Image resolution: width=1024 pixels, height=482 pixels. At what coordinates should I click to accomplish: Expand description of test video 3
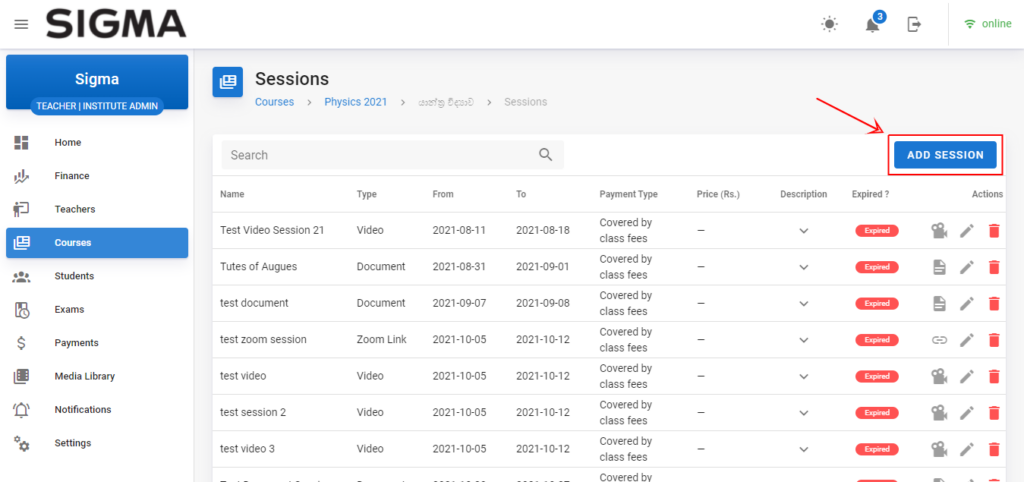tap(804, 450)
